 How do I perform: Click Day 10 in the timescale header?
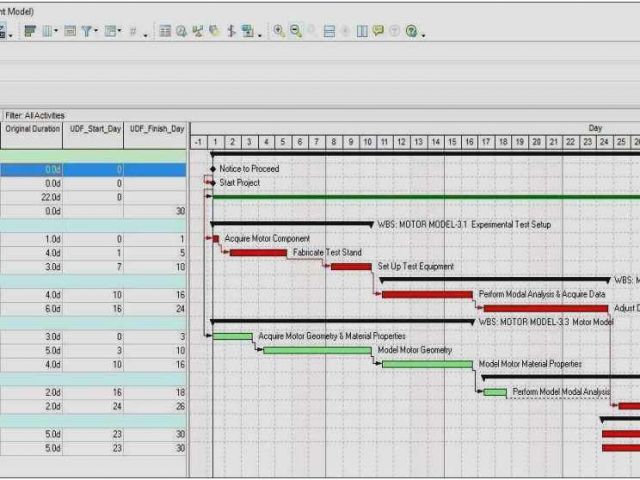(368, 142)
